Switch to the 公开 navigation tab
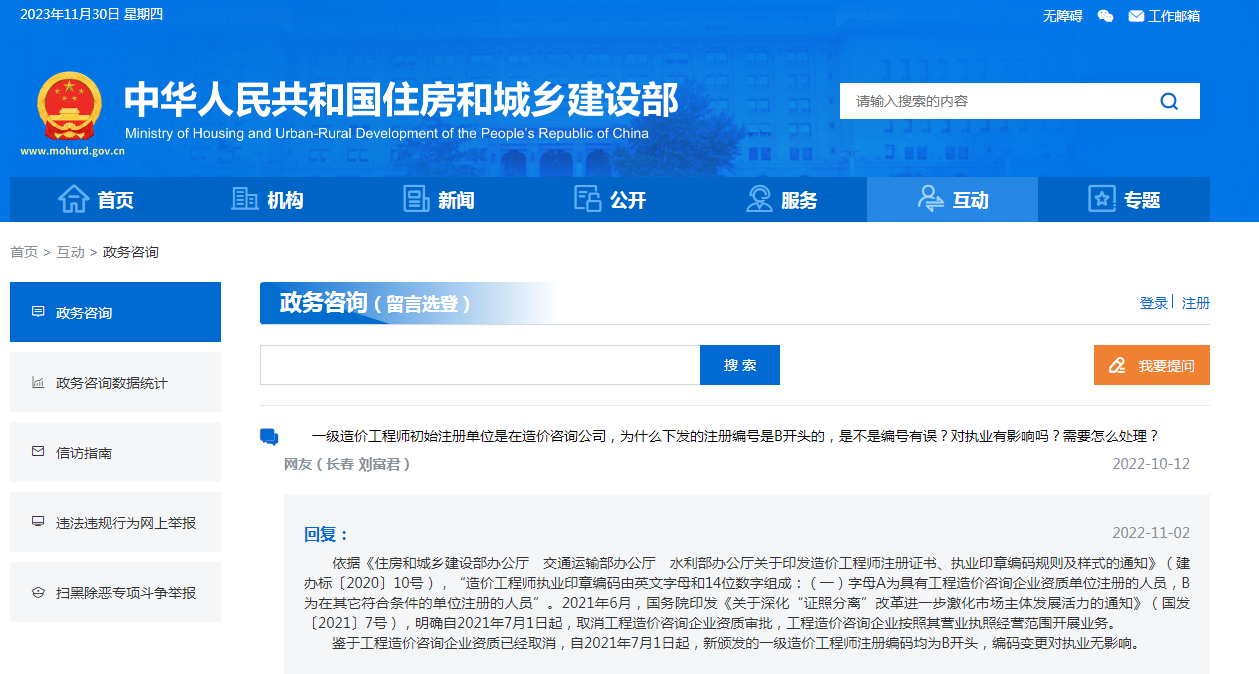The height and width of the screenshot is (674, 1259). pyautogui.click(x=610, y=199)
